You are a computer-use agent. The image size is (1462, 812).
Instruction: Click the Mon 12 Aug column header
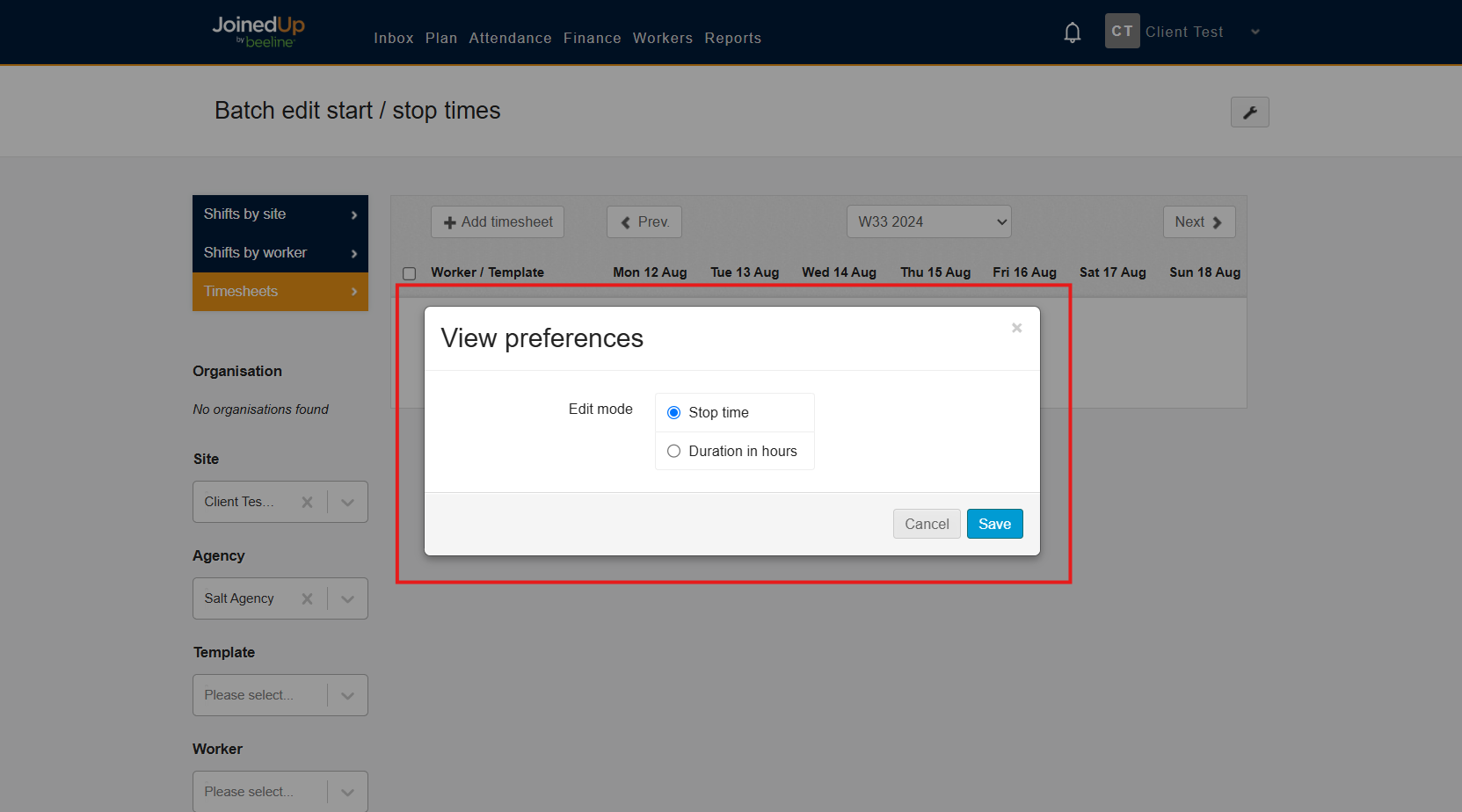pyautogui.click(x=650, y=272)
